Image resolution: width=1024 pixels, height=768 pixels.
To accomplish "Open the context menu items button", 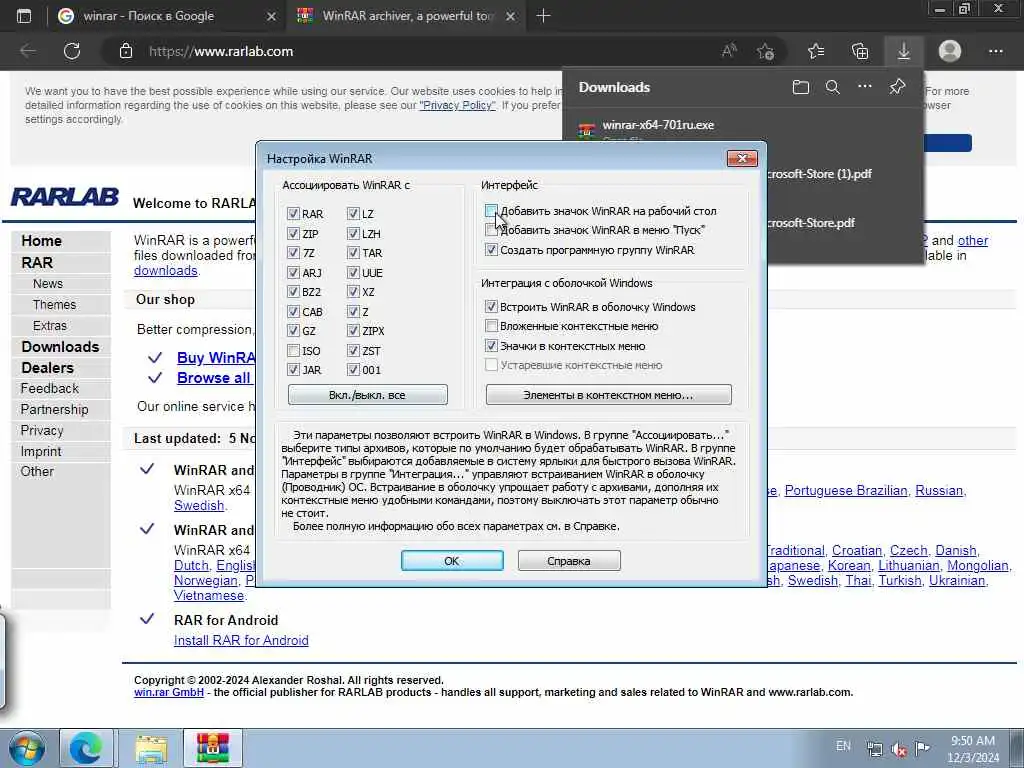I will tap(609, 394).
